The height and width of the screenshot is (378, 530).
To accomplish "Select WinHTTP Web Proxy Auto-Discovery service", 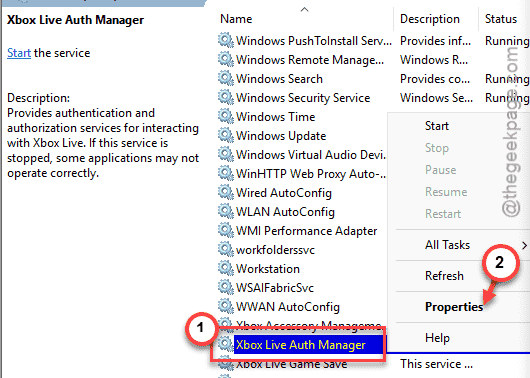I will tap(311, 174).
